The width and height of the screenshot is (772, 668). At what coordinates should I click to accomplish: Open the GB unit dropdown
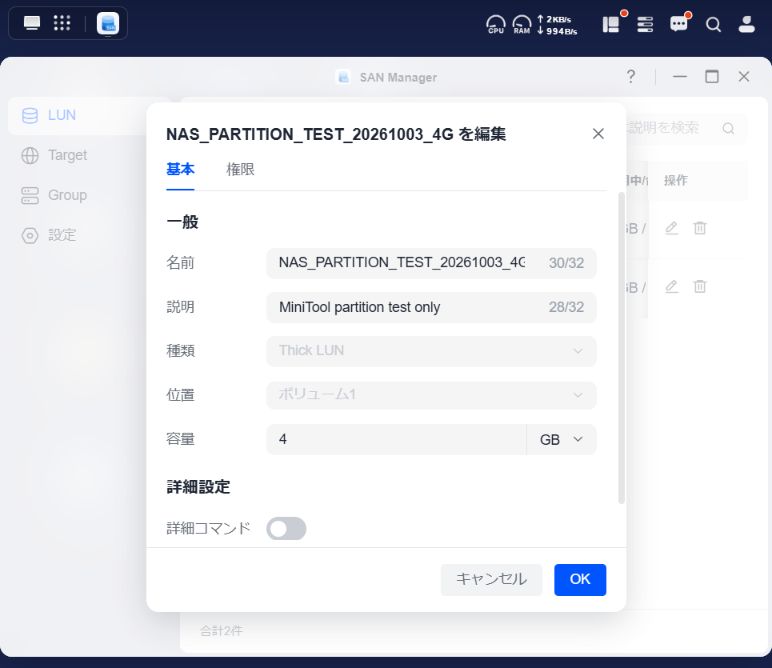point(561,439)
